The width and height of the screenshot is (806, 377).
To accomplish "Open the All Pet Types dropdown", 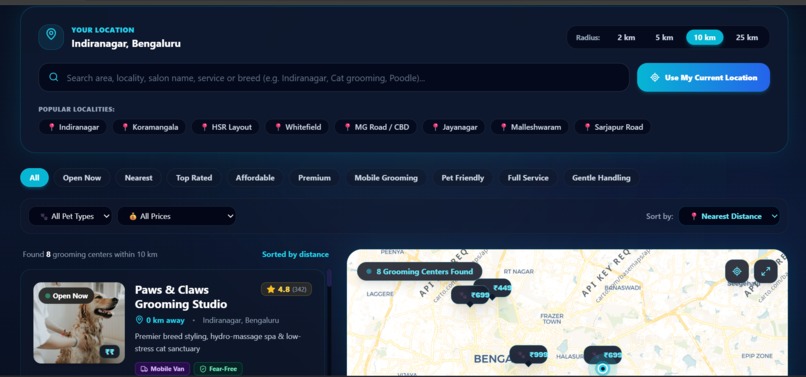I will [x=70, y=216].
